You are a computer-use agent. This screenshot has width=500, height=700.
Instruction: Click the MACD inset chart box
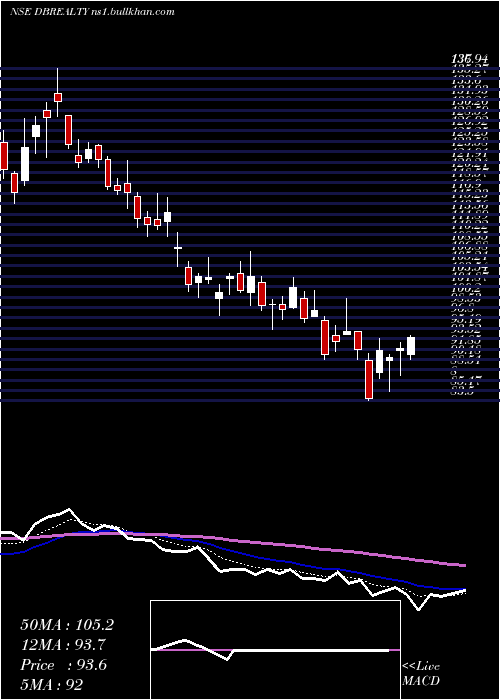point(275,650)
